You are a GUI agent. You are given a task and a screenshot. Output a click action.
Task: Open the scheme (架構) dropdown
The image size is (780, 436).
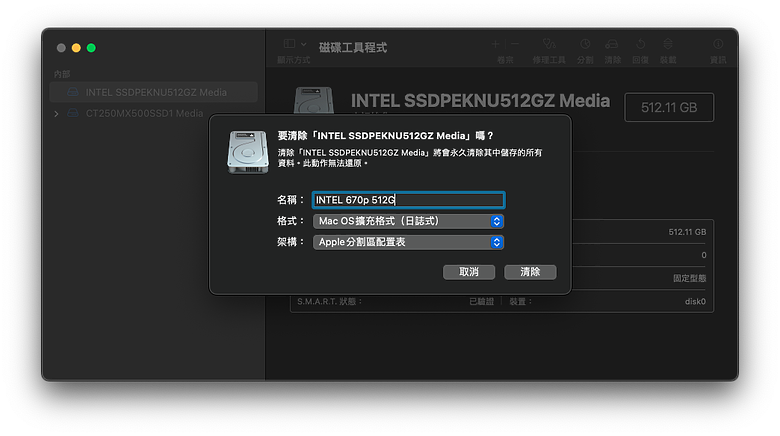pos(408,242)
